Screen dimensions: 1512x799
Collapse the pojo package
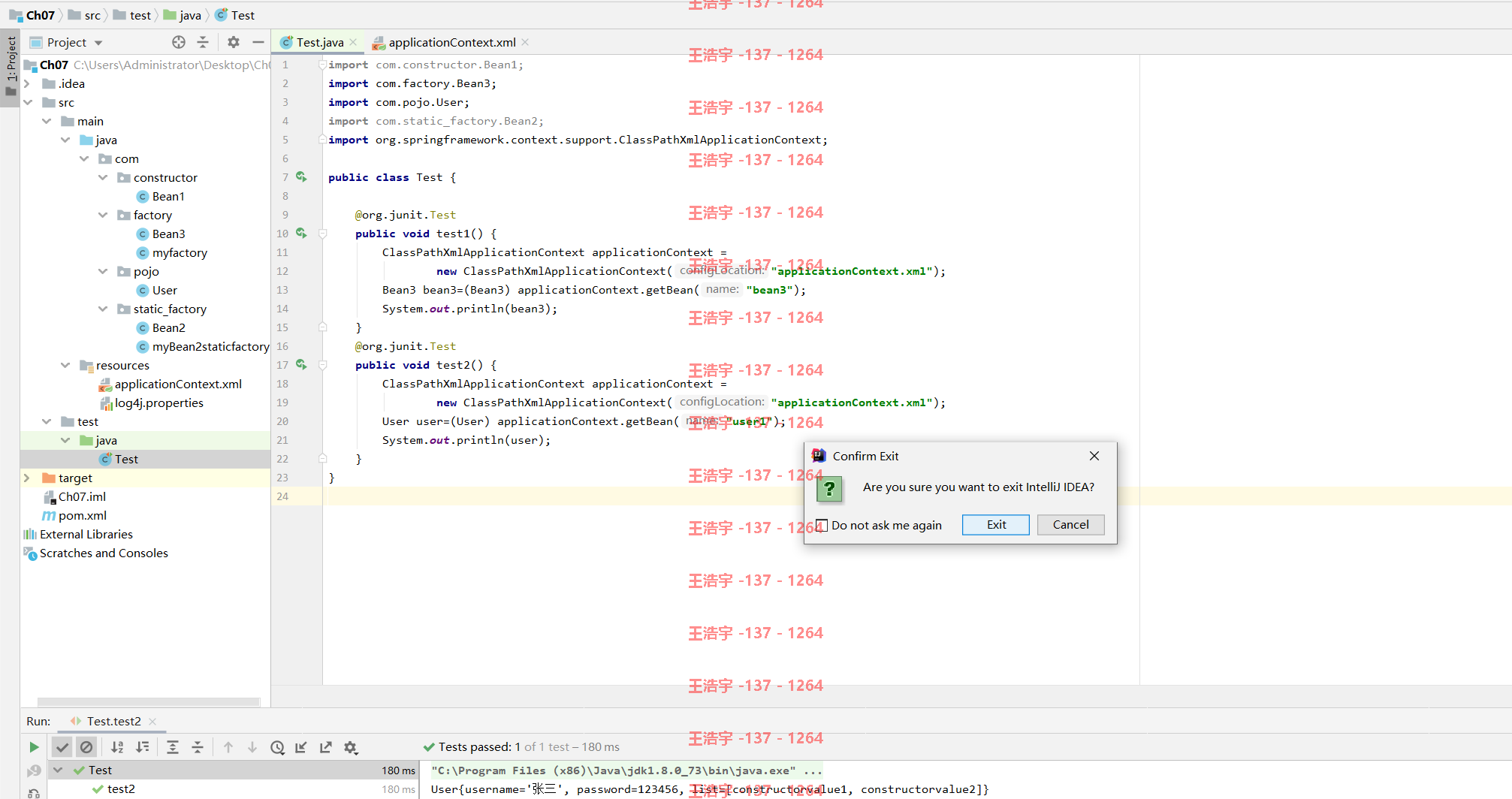[103, 271]
